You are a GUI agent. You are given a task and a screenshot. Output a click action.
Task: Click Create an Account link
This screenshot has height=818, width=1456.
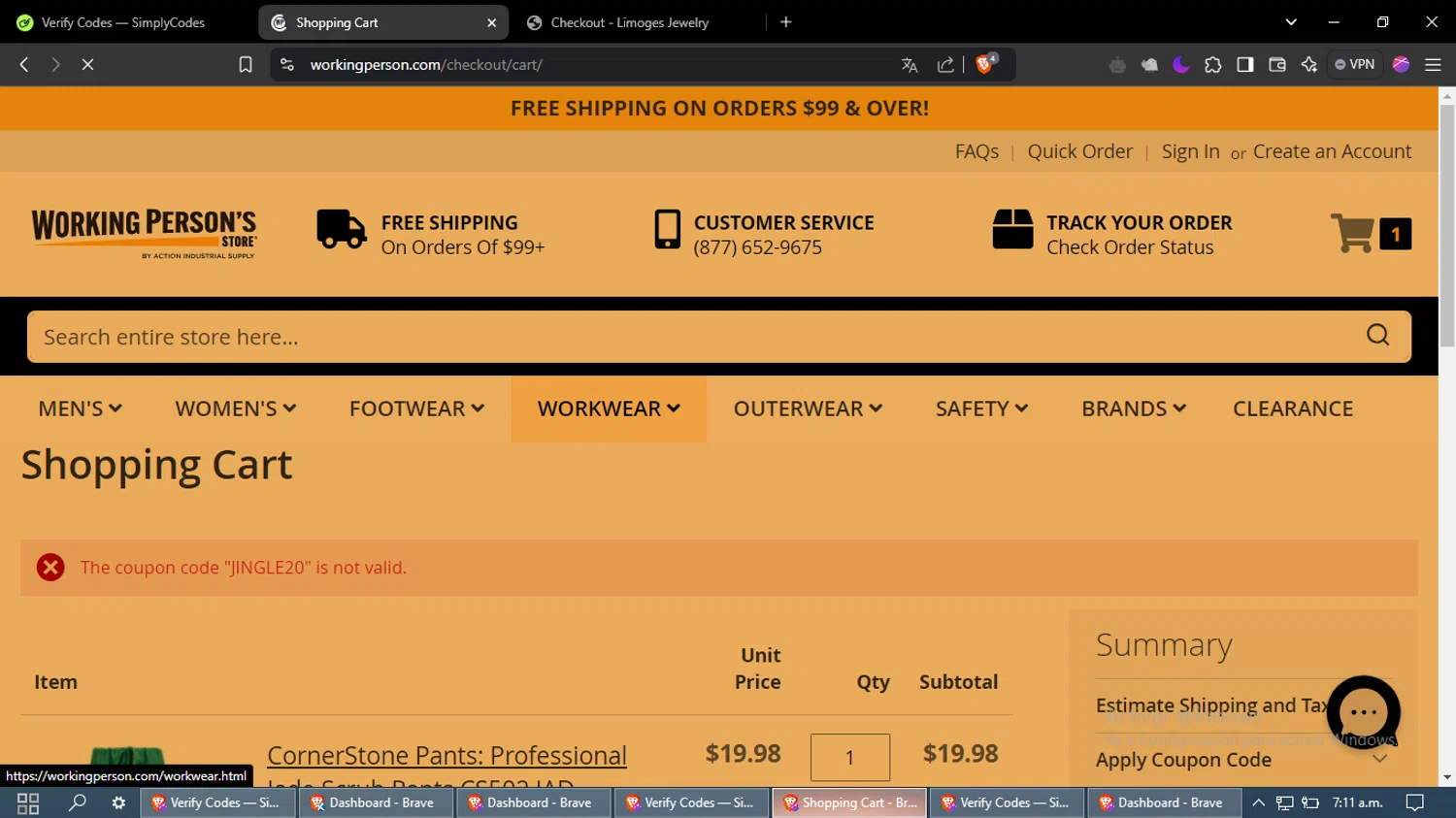coord(1332,151)
